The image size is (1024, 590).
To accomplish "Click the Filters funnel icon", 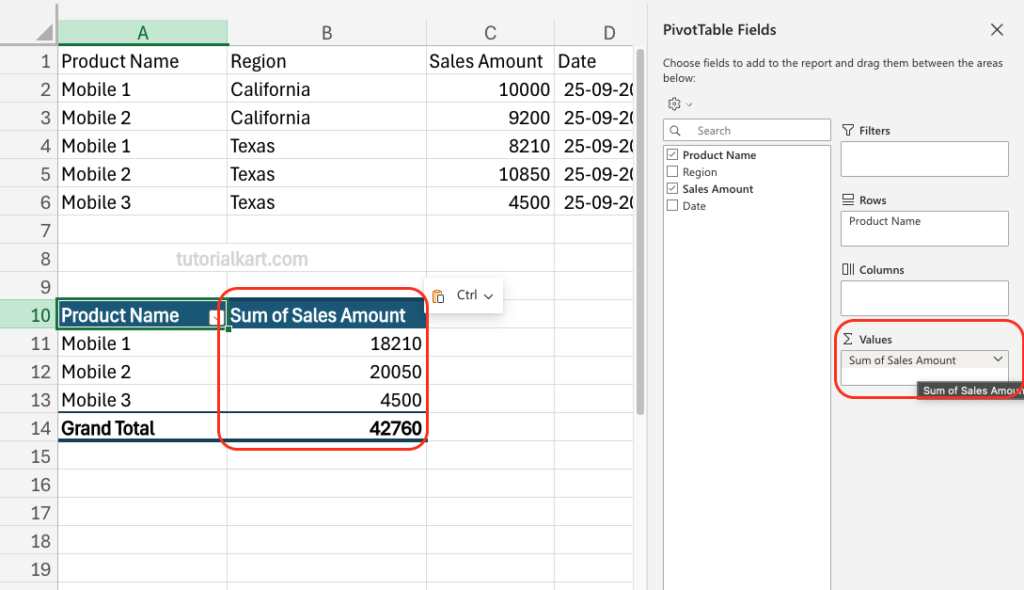I will (846, 129).
